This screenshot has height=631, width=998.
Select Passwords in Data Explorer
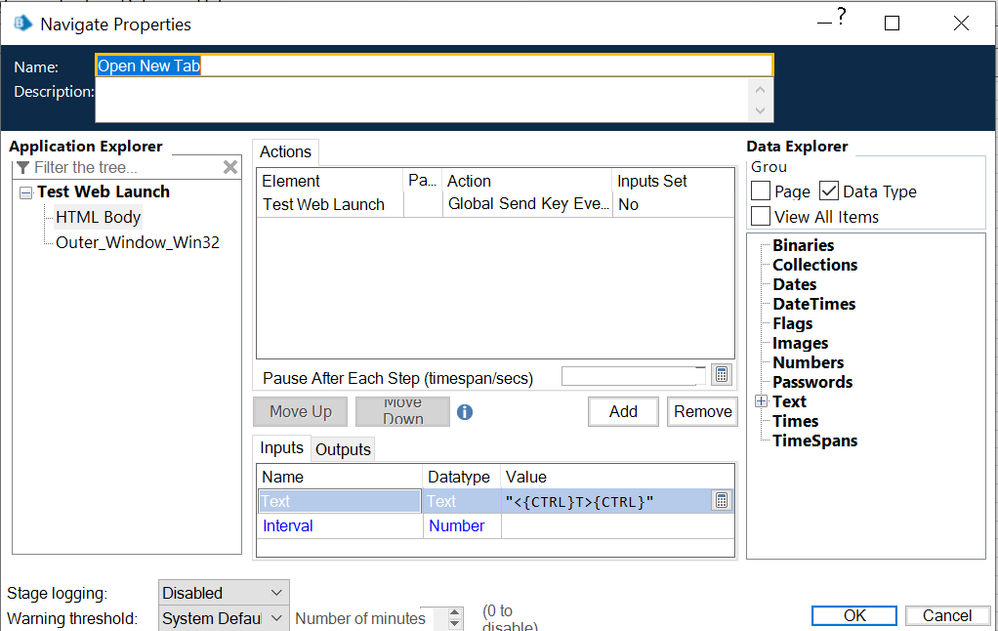coord(812,382)
